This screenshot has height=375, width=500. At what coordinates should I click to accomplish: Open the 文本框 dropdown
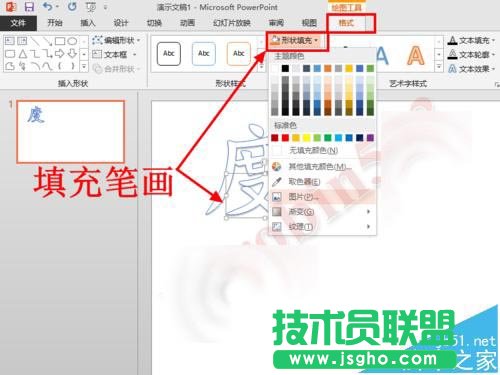pyautogui.click(x=114, y=54)
